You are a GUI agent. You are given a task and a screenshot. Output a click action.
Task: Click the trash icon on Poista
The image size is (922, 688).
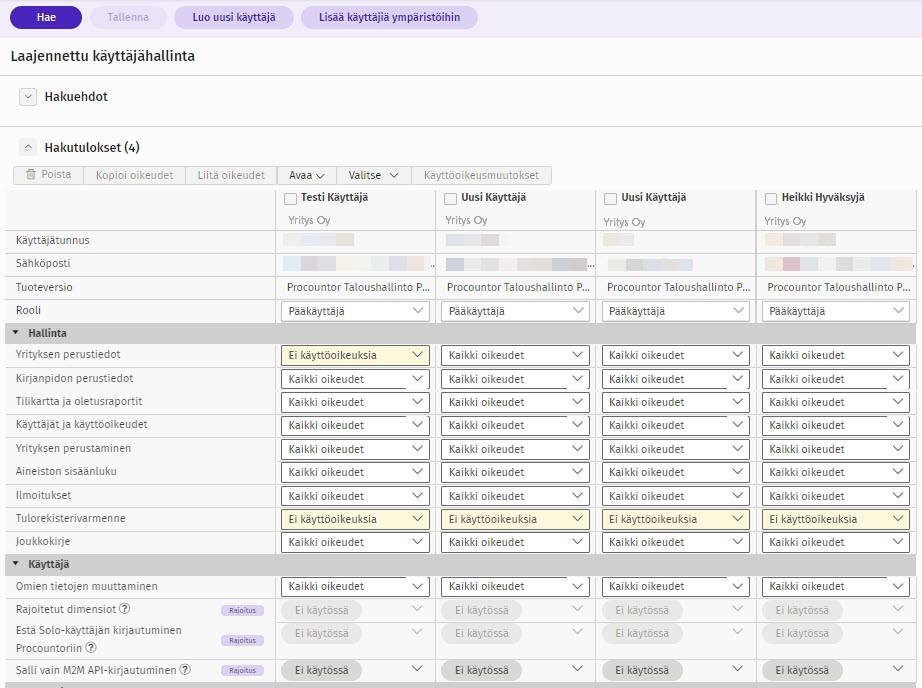coord(31,175)
